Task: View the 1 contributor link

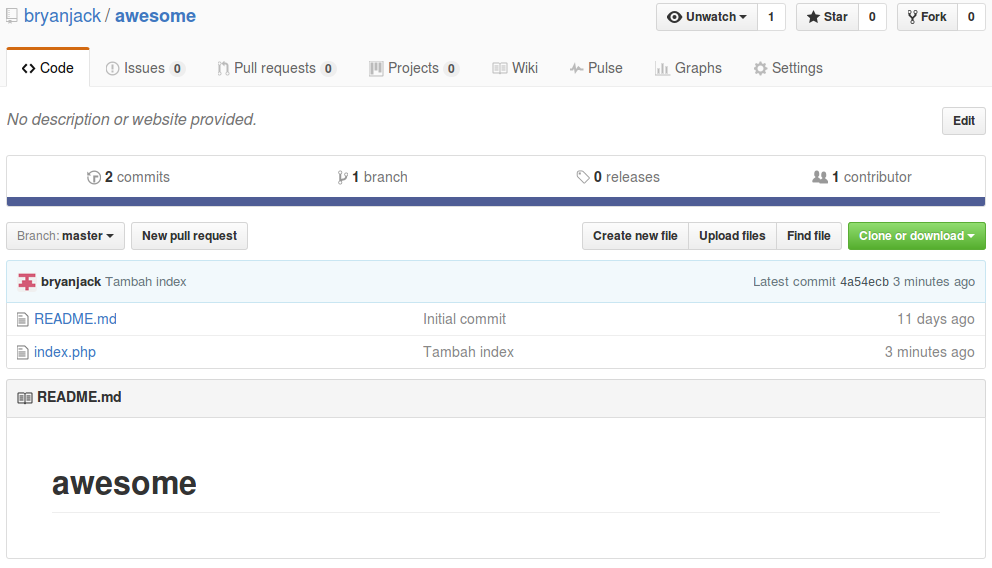Action: pyautogui.click(x=862, y=177)
